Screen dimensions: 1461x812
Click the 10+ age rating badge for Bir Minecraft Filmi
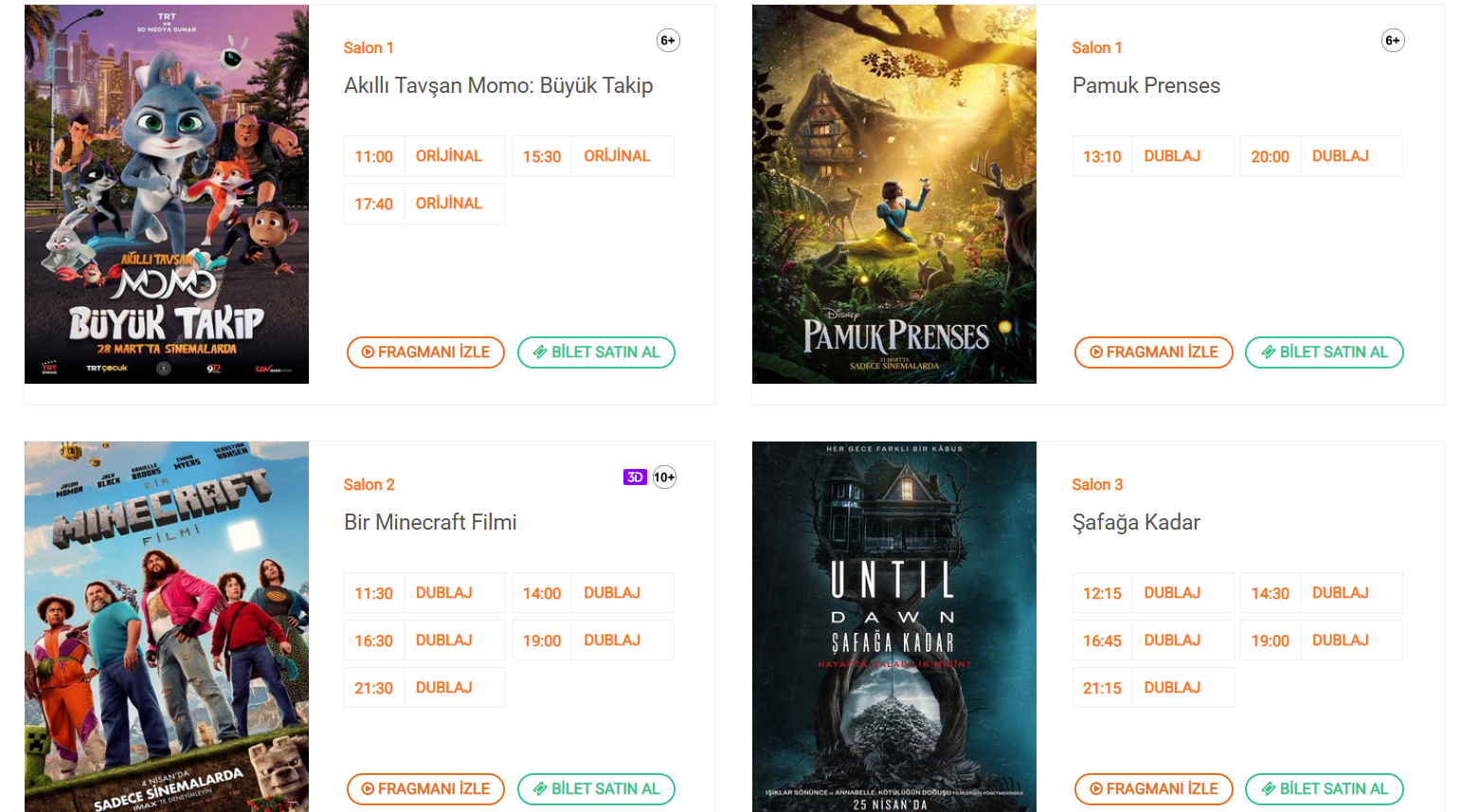664,478
